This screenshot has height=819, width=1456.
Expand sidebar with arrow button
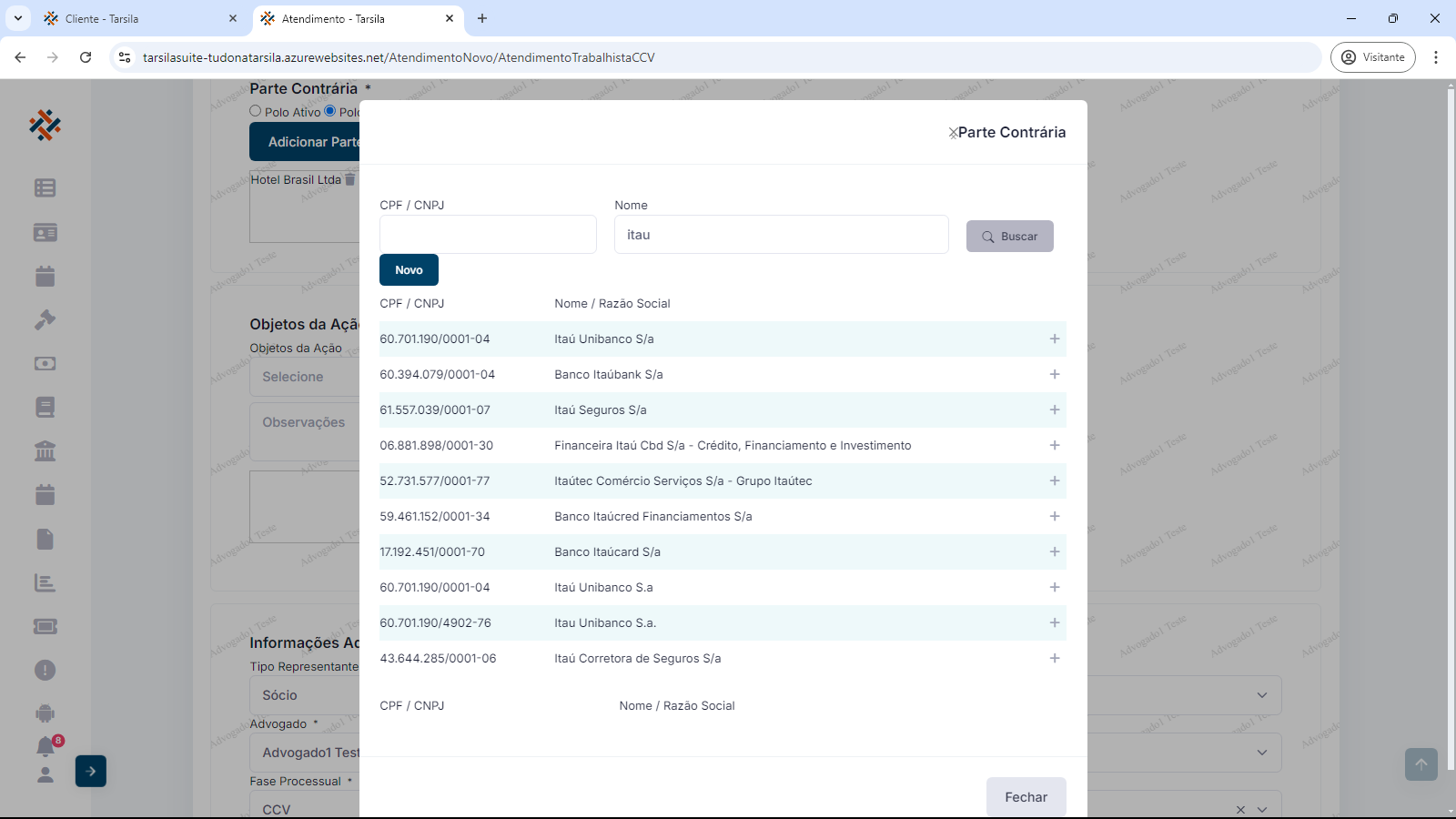point(91,771)
